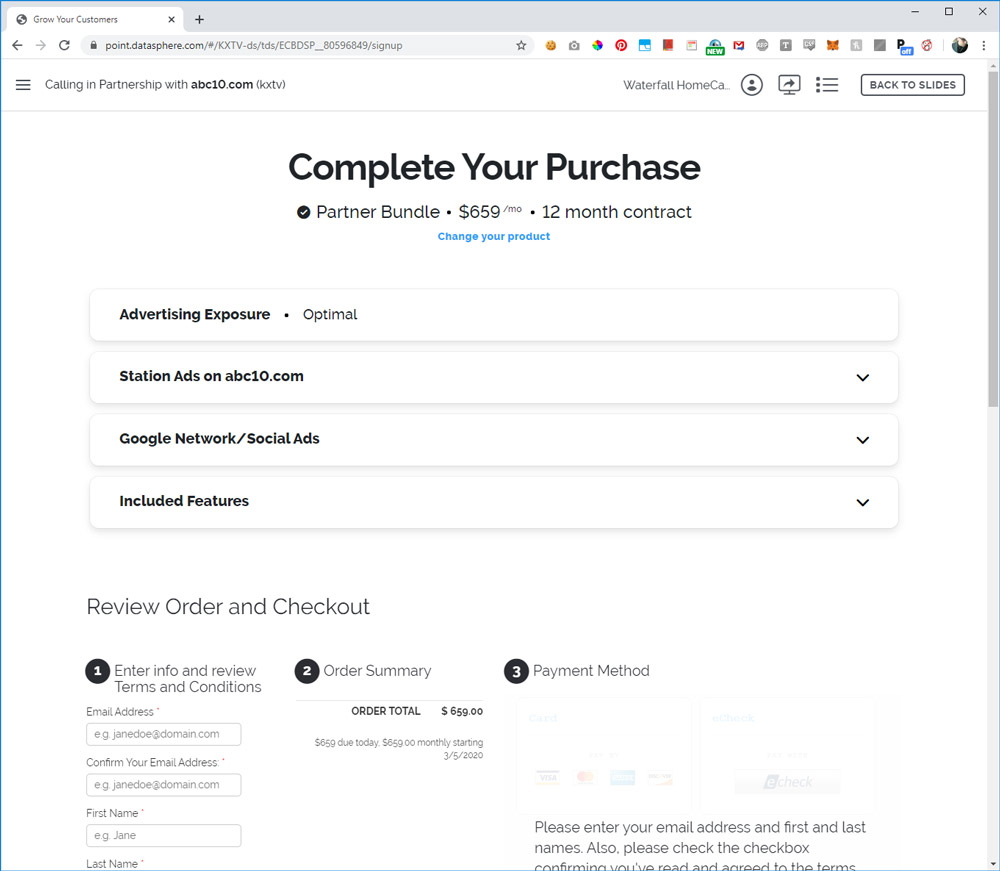Expand the Station Ads on abc10.com section
The image size is (1000, 871).
tap(862, 377)
